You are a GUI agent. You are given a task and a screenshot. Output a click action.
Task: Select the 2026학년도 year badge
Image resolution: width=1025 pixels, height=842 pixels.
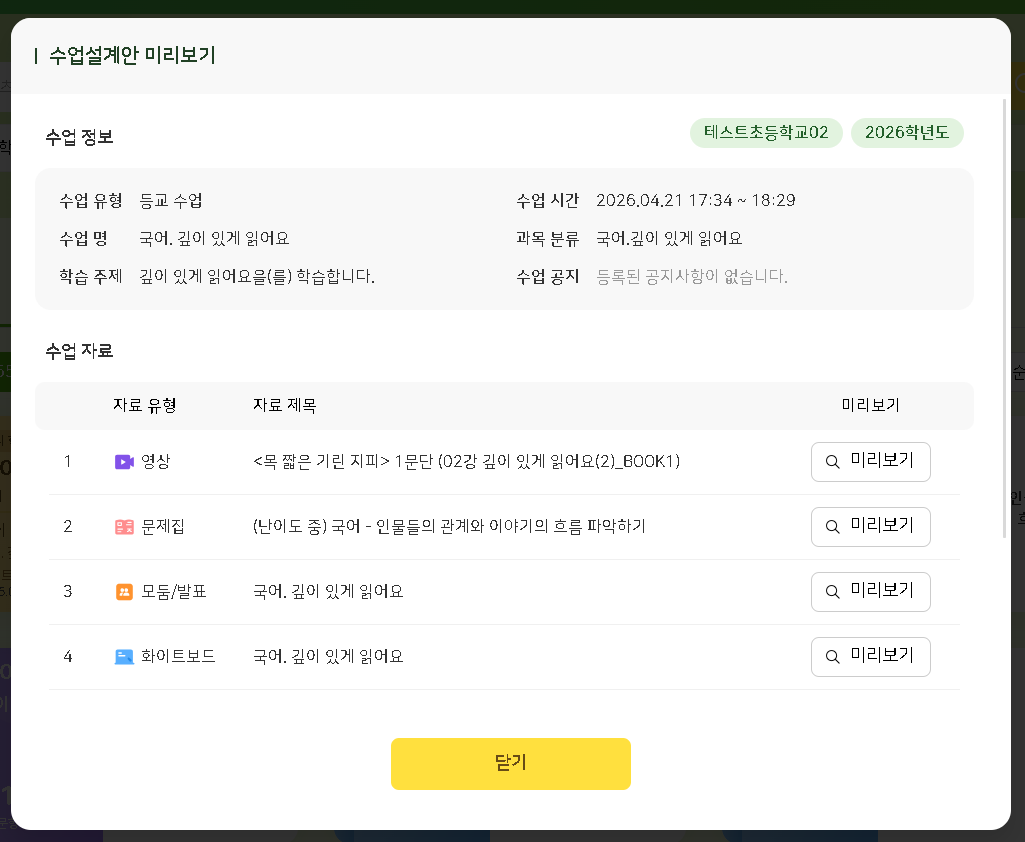point(907,133)
